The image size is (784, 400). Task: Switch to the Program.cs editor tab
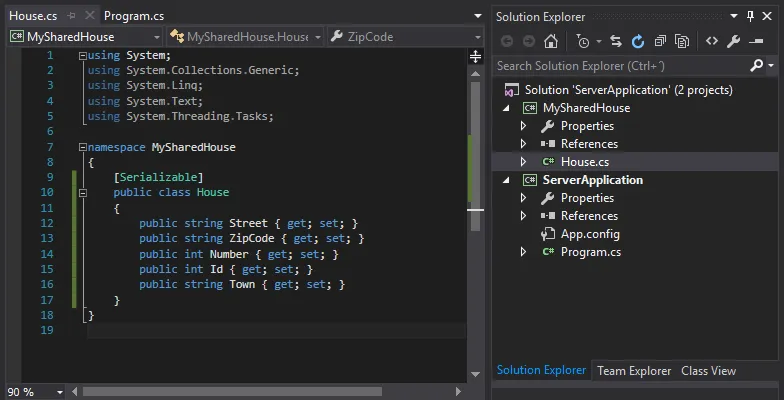(x=134, y=16)
